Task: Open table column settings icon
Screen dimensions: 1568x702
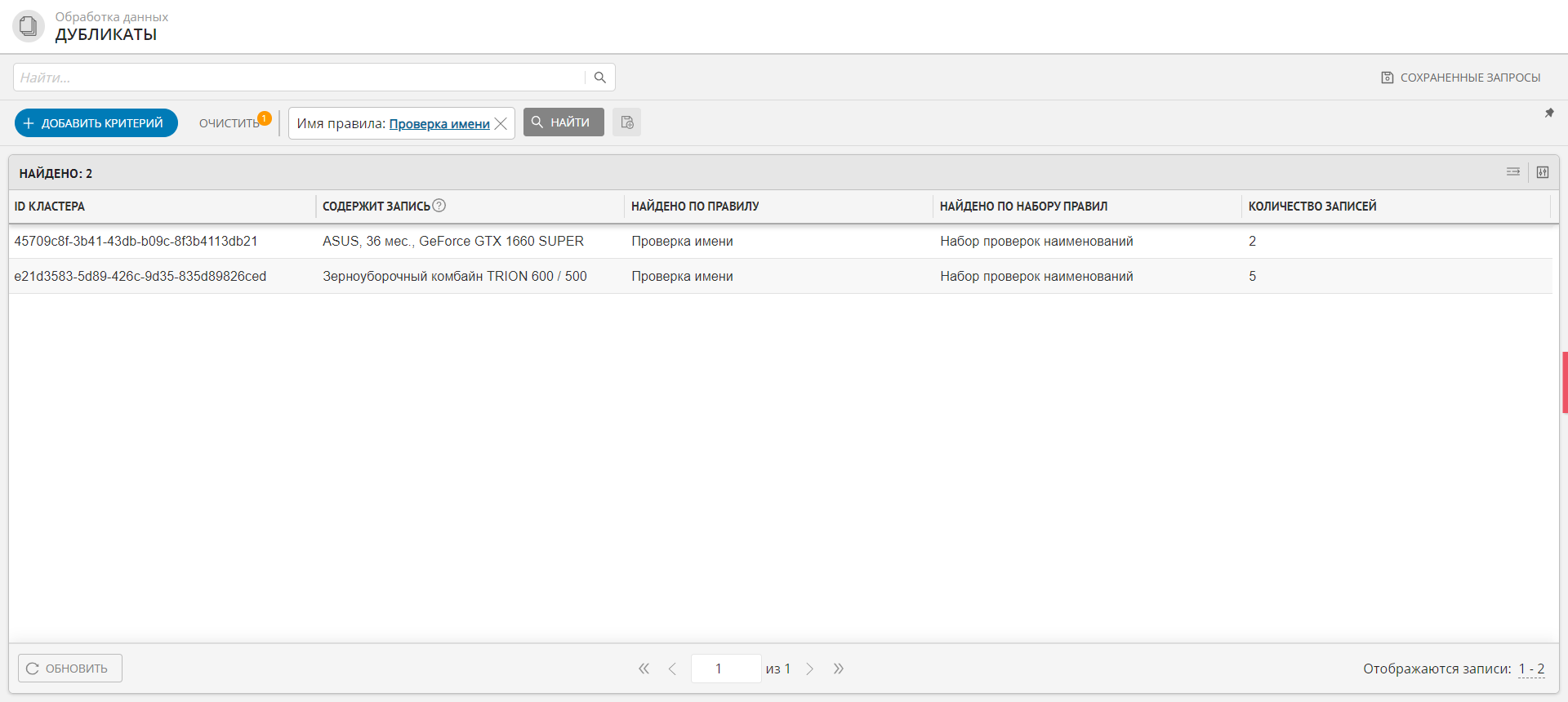Action: point(1543,172)
